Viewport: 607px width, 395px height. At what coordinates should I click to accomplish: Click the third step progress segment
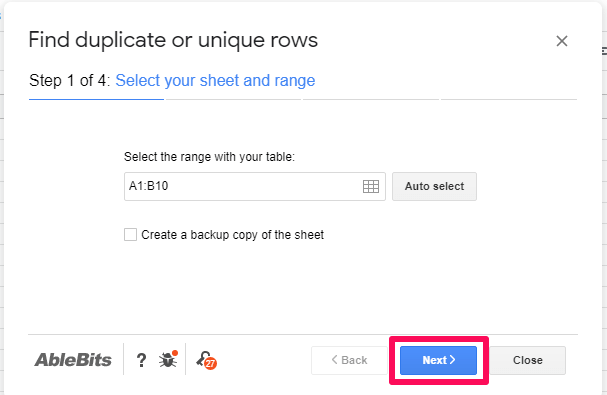click(x=371, y=100)
